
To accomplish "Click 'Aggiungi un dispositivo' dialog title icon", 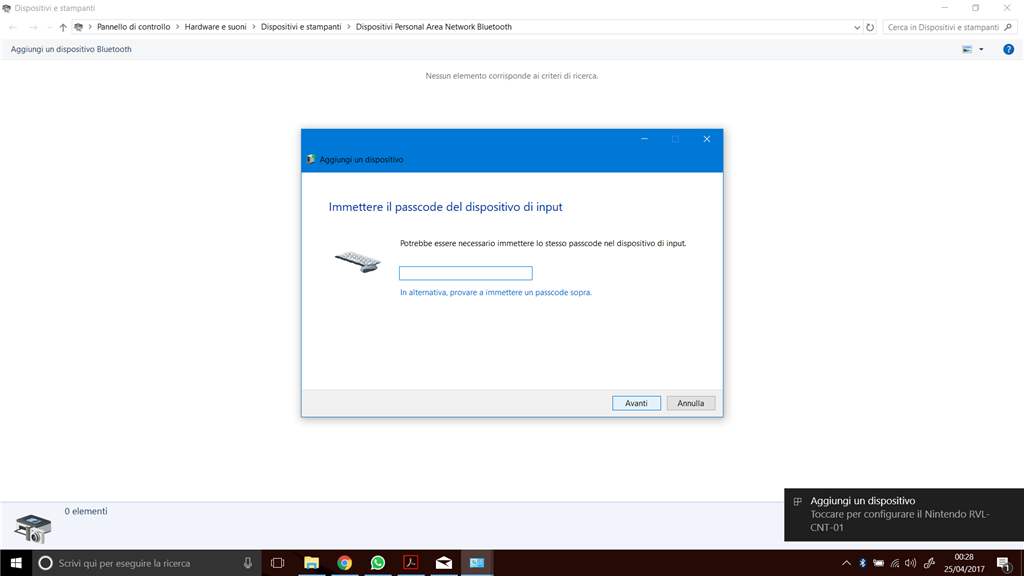I will pos(311,159).
